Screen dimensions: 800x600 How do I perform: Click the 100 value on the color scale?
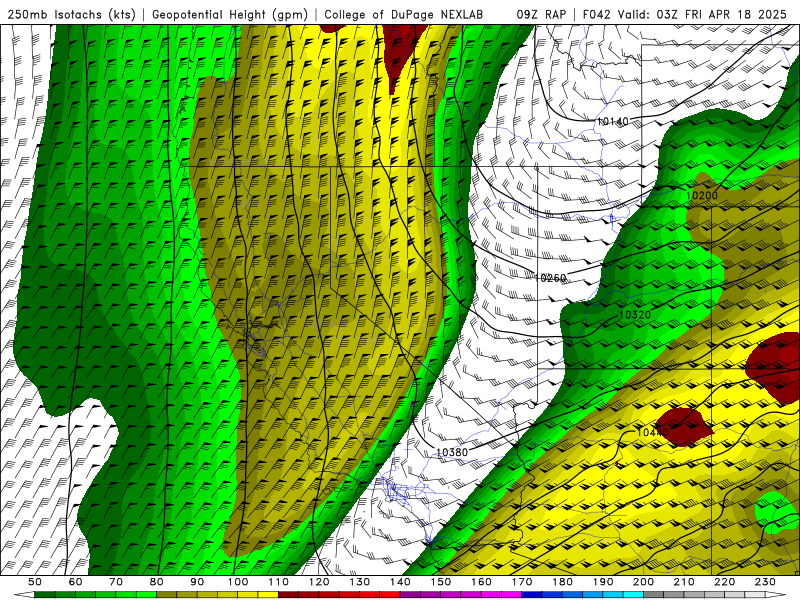[238, 582]
